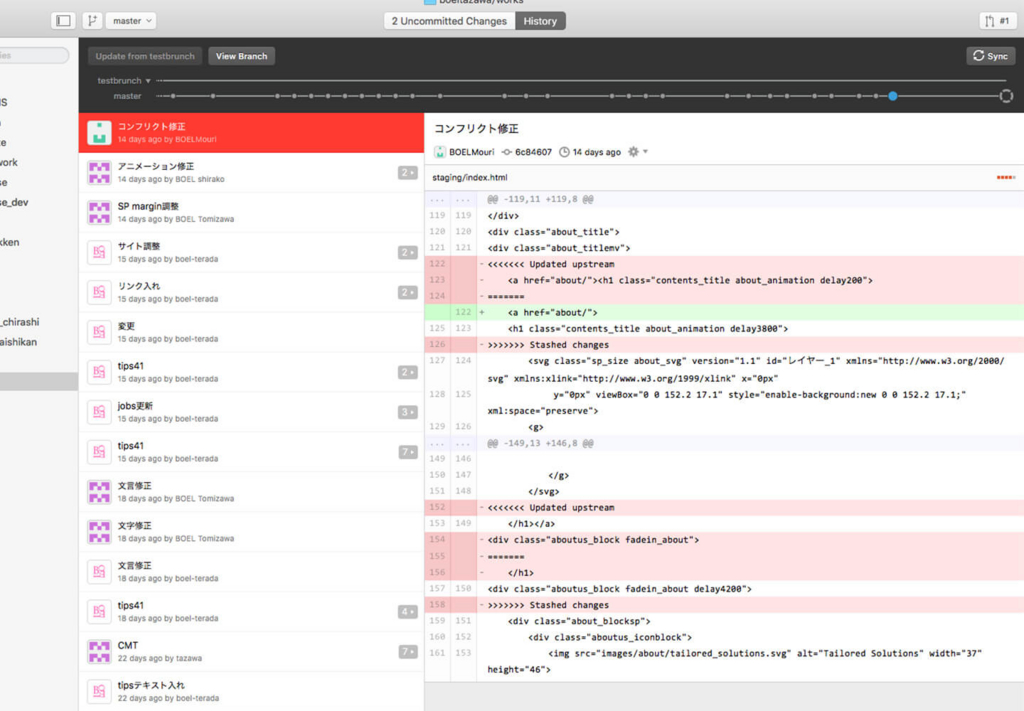Click the clock icon by 14 days ago
This screenshot has height=711, width=1024.
click(x=564, y=152)
